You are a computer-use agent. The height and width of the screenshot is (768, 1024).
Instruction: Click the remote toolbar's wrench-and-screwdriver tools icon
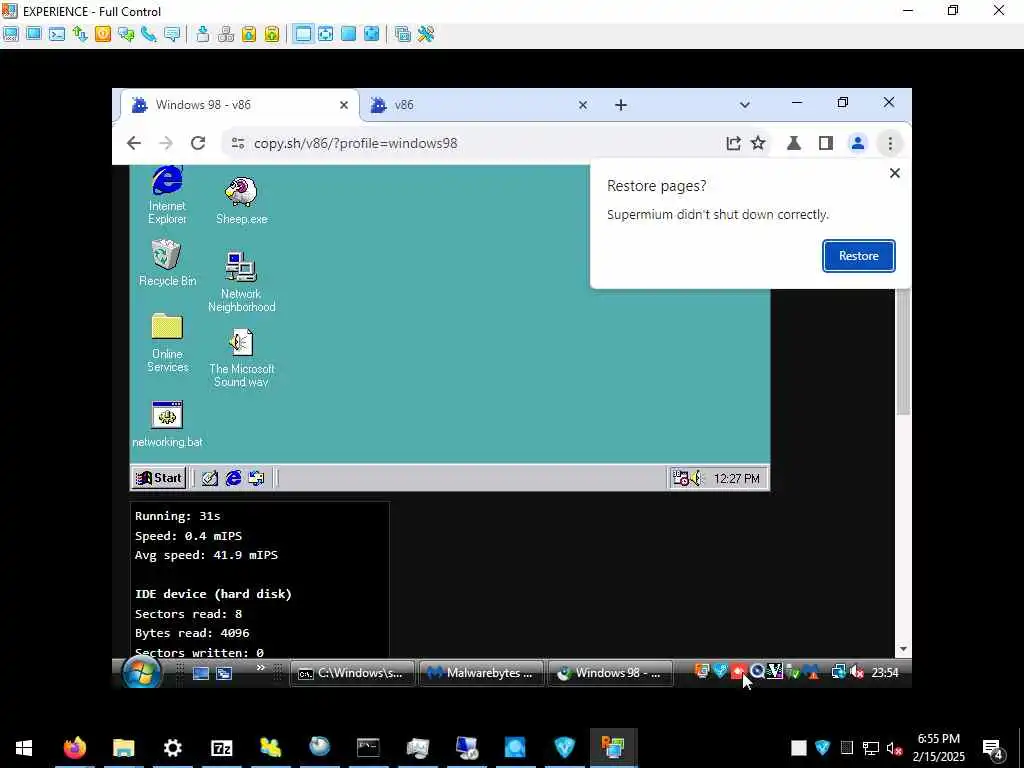[426, 34]
